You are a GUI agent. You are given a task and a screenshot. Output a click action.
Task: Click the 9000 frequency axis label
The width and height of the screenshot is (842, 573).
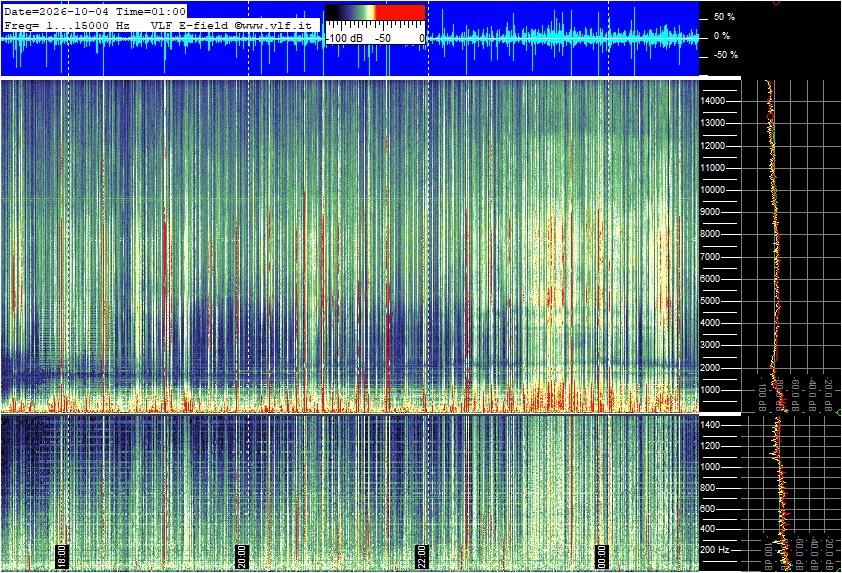pyautogui.click(x=710, y=212)
